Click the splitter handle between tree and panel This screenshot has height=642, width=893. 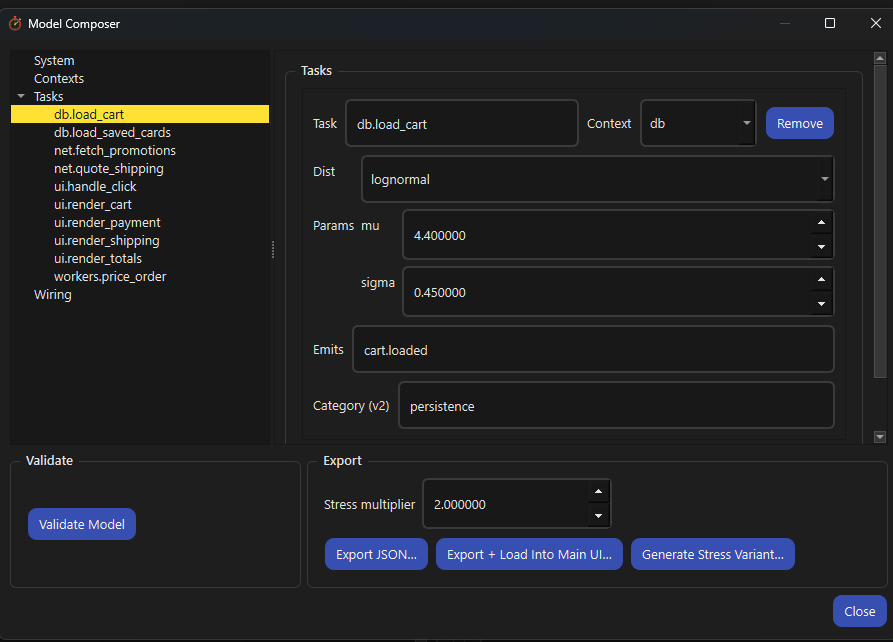[x=273, y=249]
